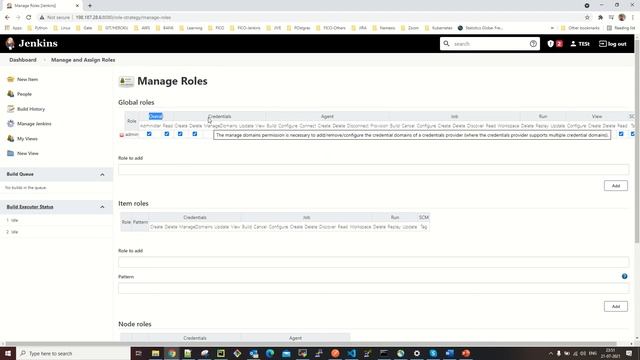Toggle admin Overall Read checkbox

point(167,134)
